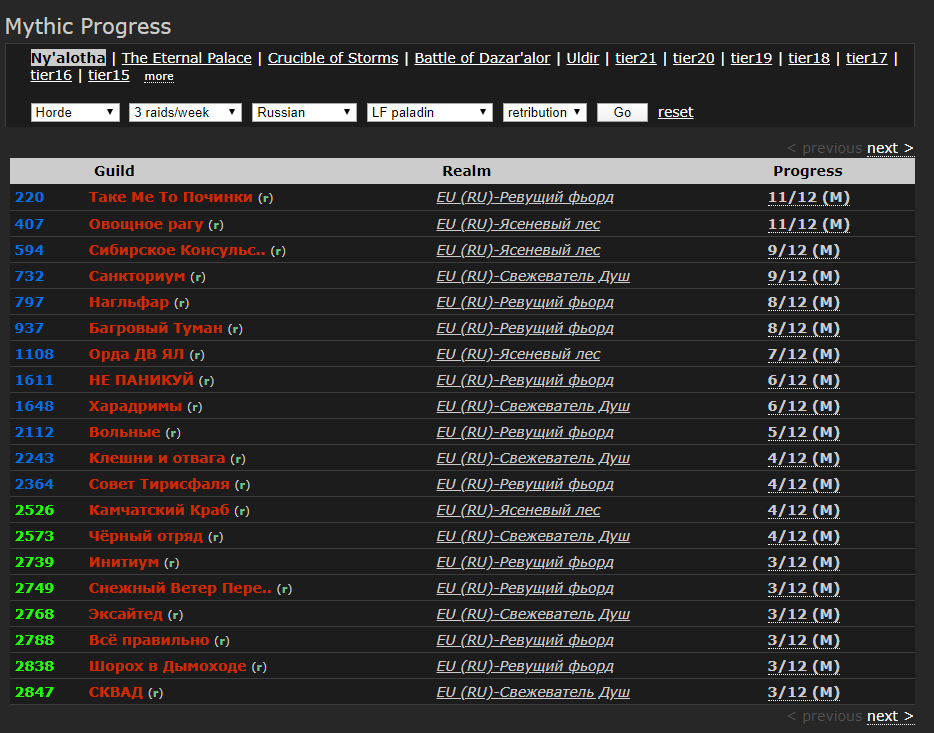Screen dimensions: 934x733
Task: Open the raids per week dropdown
Action: click(185, 112)
